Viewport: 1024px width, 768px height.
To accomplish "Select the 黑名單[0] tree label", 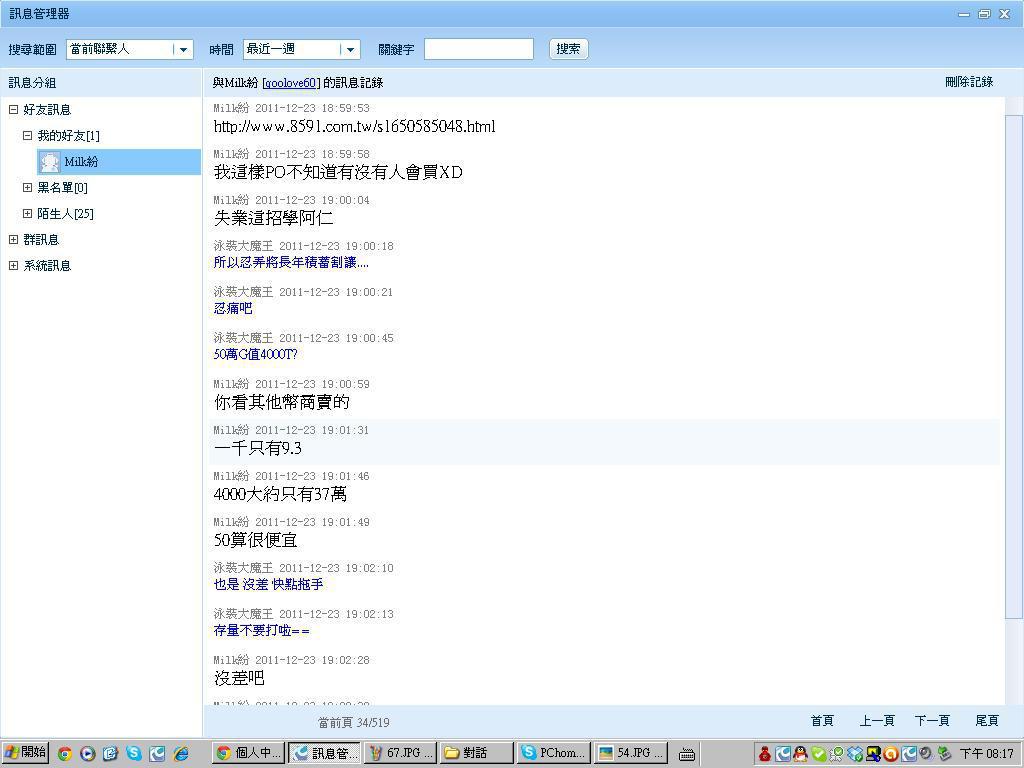I will coord(62,188).
